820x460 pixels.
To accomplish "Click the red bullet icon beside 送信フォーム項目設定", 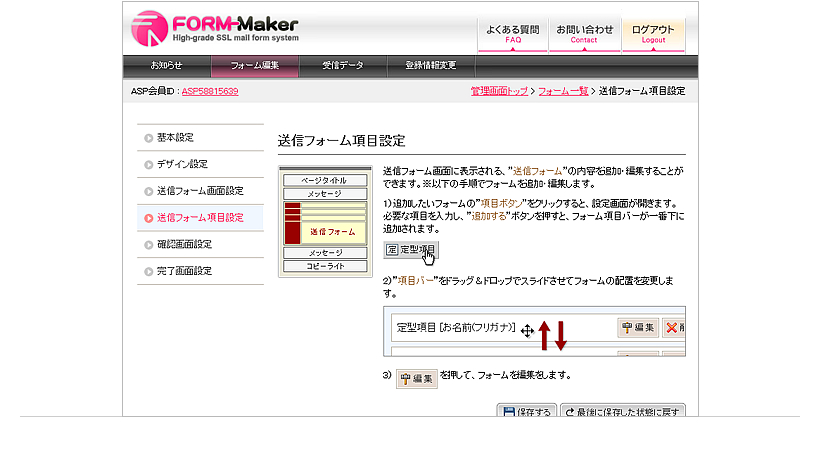I will click(149, 218).
